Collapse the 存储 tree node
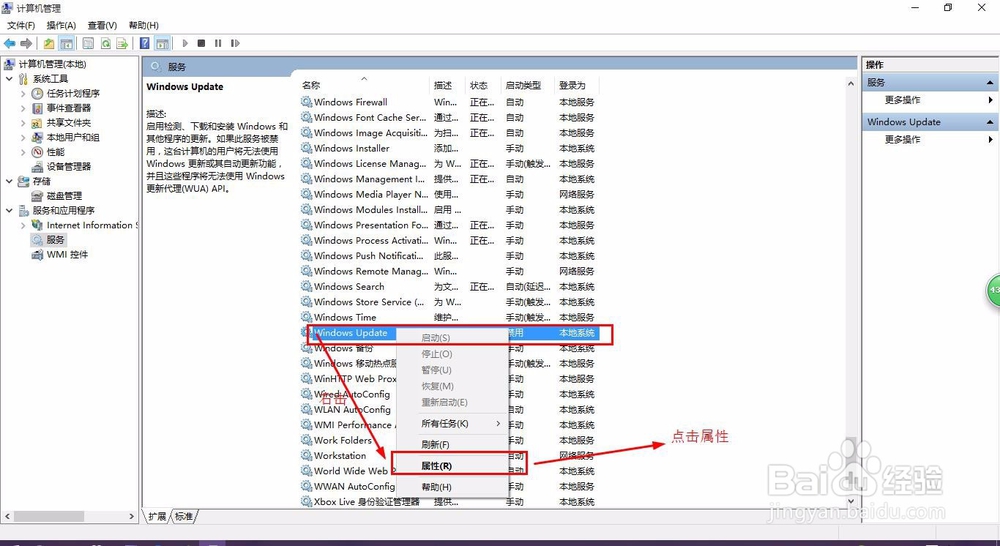This screenshot has height=546, width=1000. coord(9,181)
